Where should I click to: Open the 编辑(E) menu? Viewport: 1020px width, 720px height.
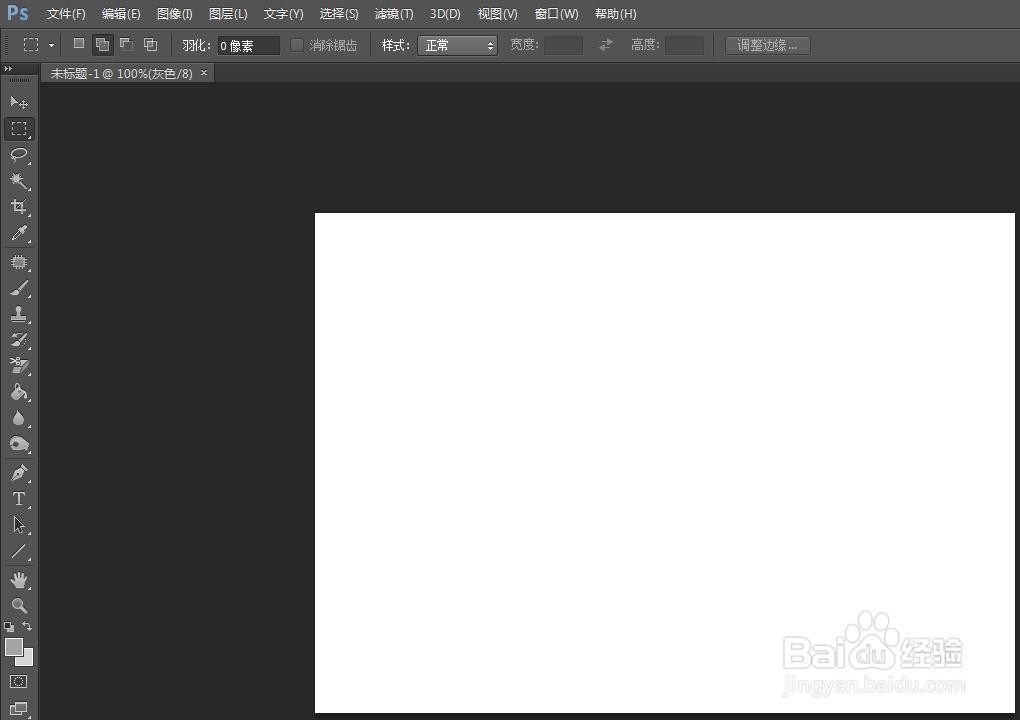point(121,14)
